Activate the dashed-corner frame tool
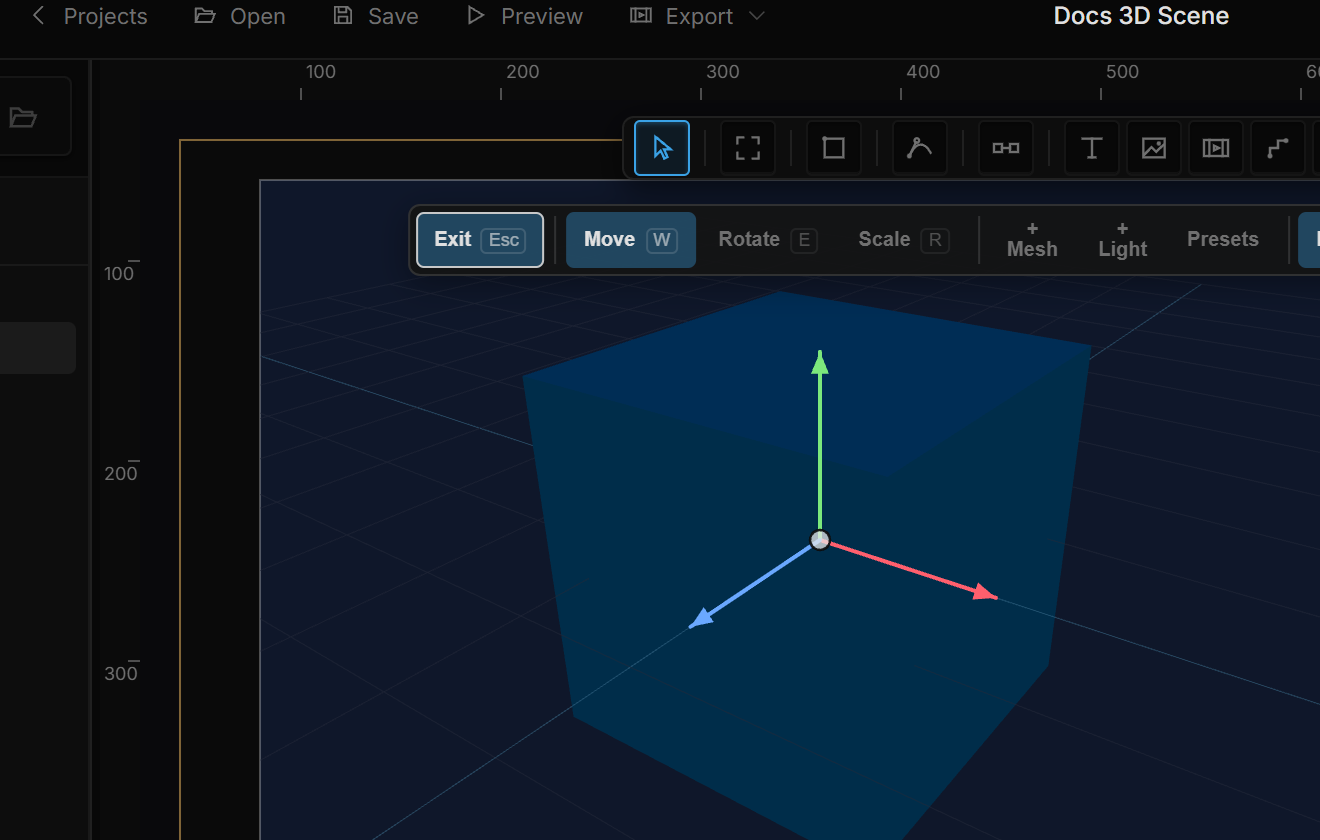 (x=748, y=148)
